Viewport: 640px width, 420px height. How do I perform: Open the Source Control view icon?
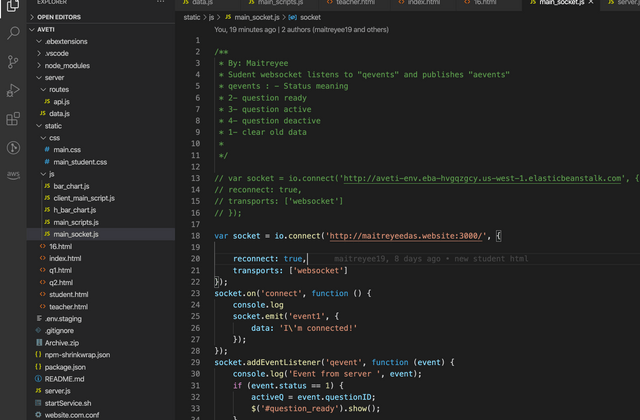tap(13, 62)
